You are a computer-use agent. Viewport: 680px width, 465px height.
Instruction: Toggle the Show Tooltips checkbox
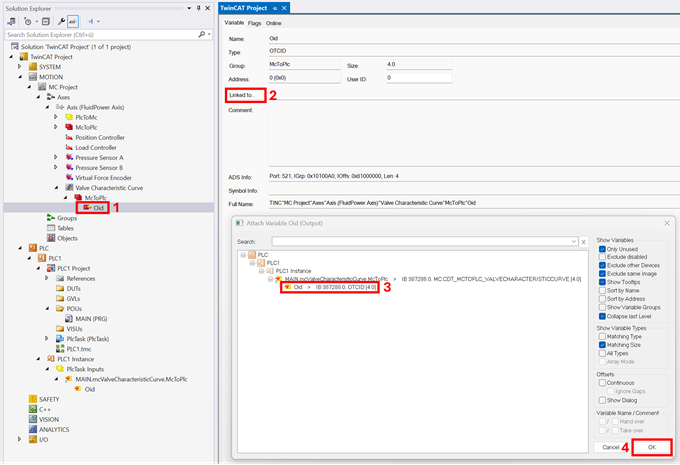coord(602,282)
